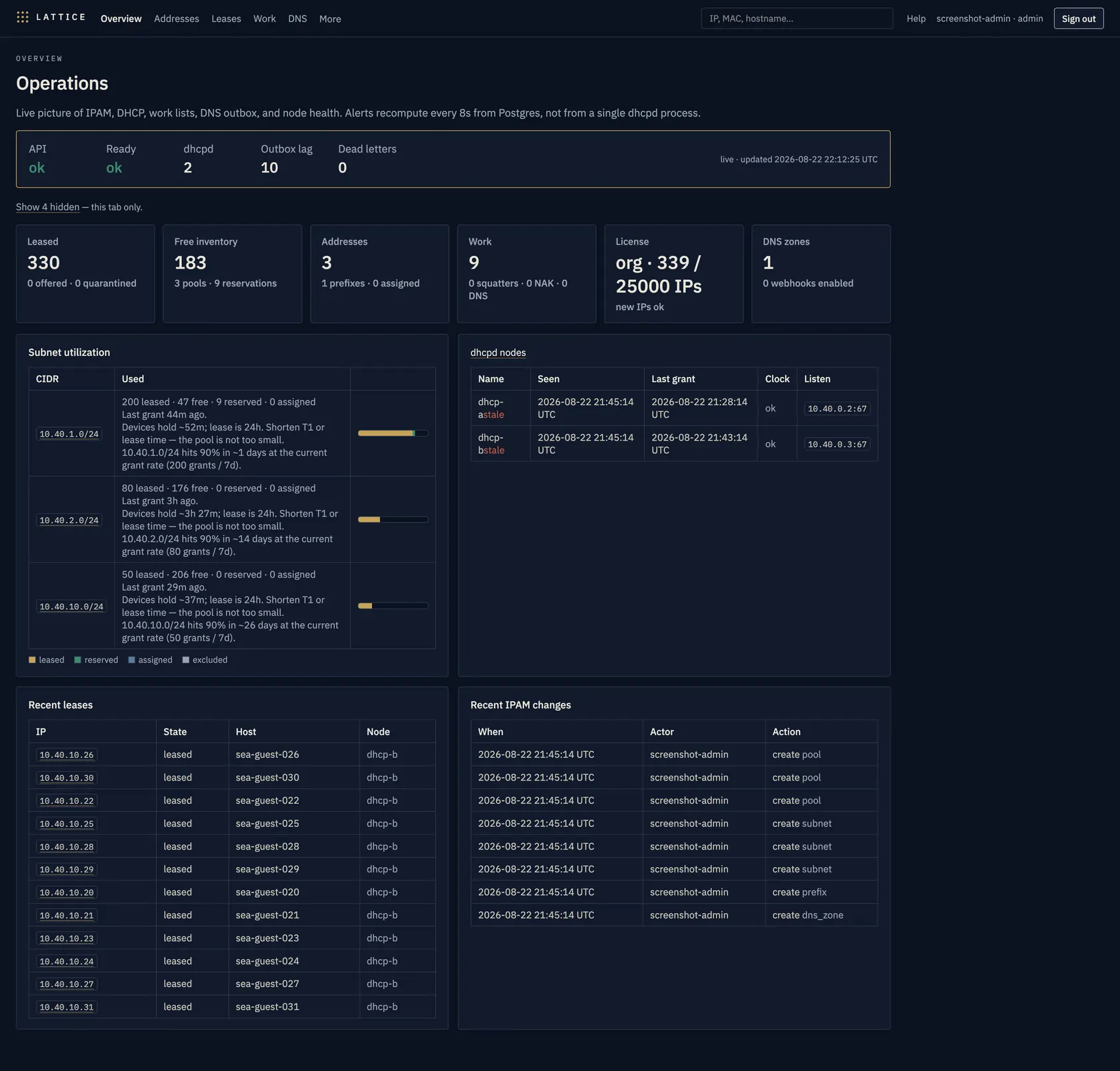Open lease IP 10.40.10.25

tap(67, 824)
